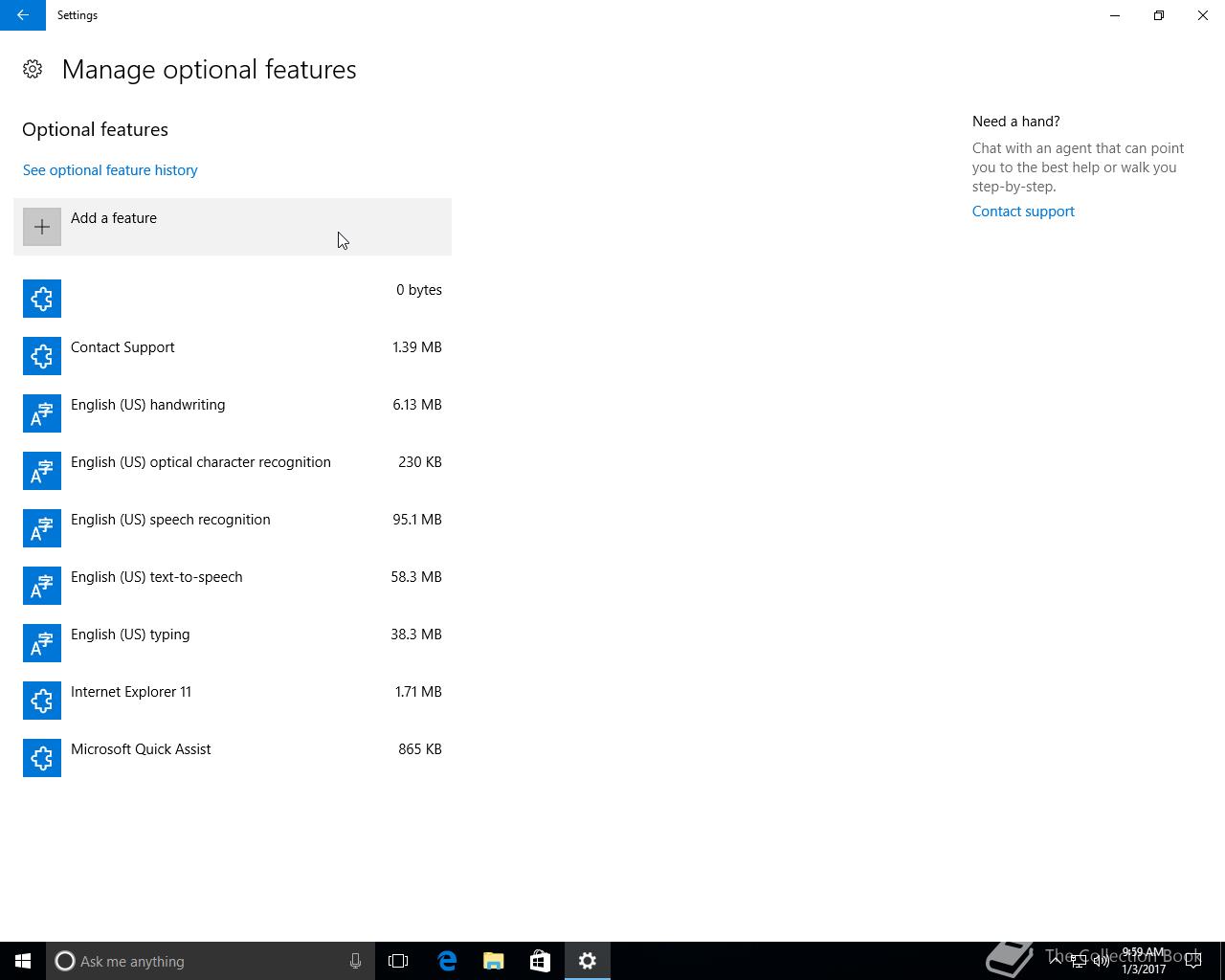Select the English (US) text-to-speech label
The width and height of the screenshot is (1225, 980).
click(x=157, y=577)
